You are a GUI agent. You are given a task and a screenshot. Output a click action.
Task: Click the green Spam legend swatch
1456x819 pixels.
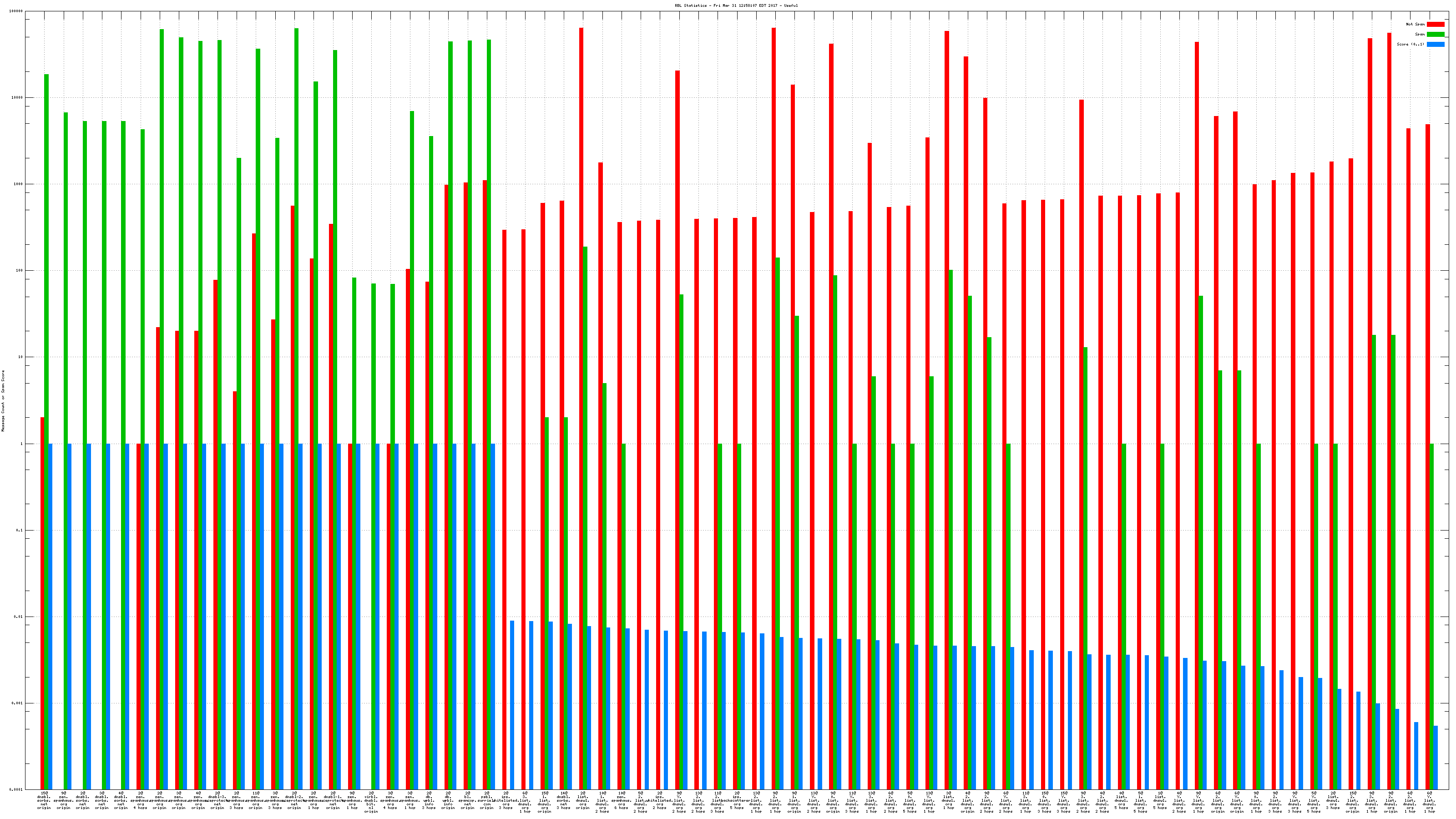pos(1435,35)
